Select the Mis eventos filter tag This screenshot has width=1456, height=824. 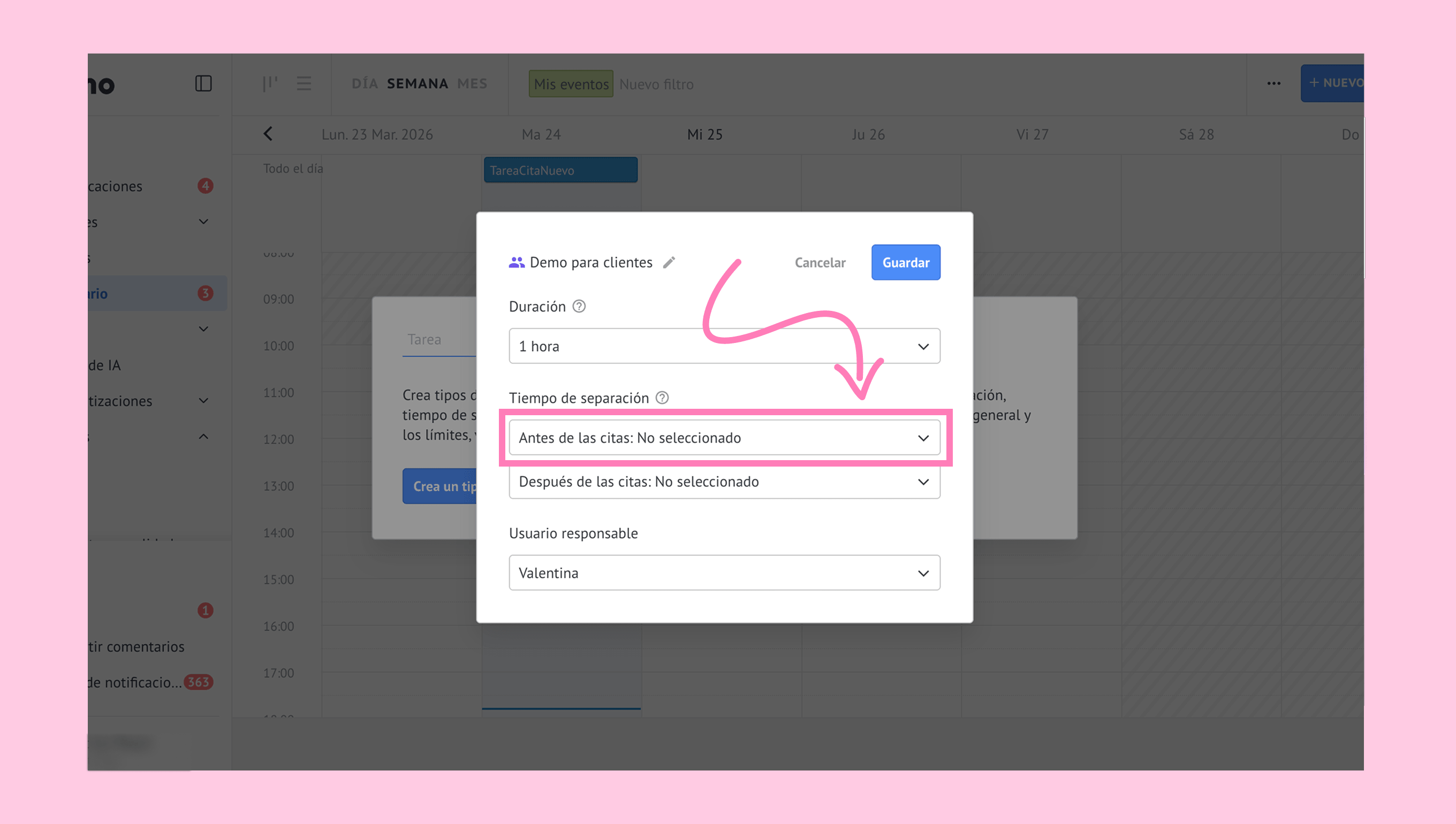tap(571, 84)
